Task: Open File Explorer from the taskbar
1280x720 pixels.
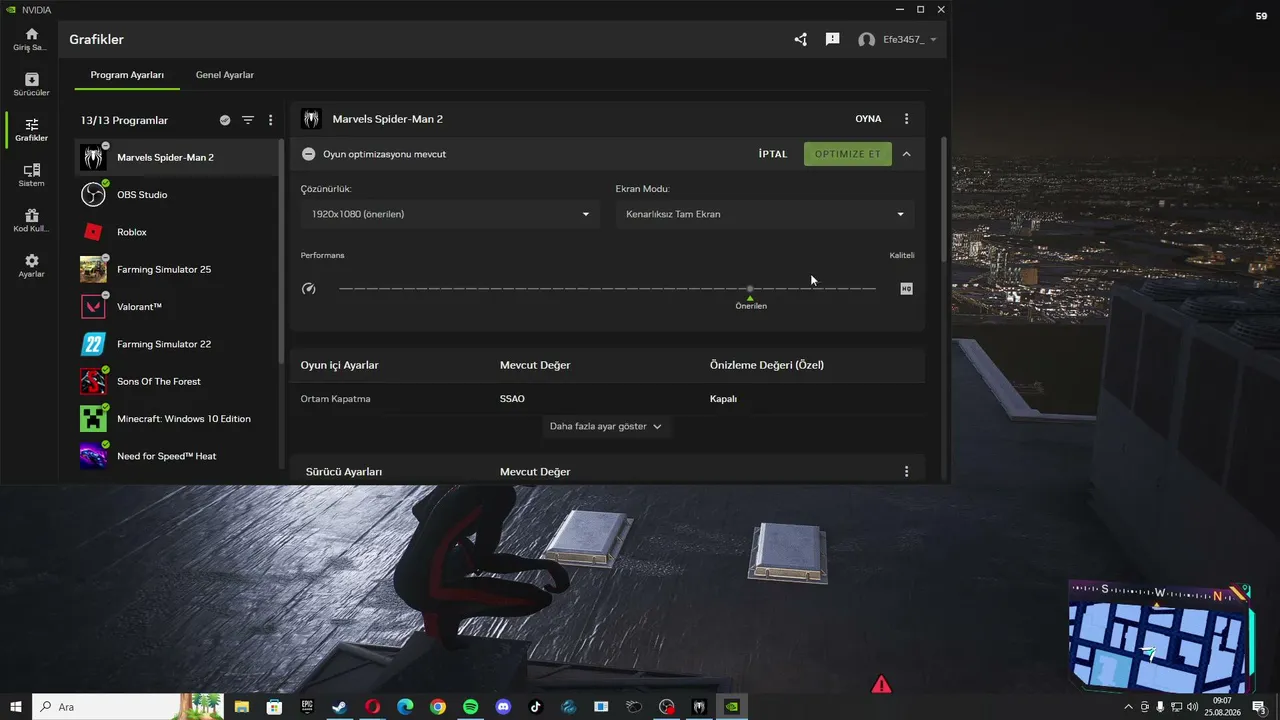Action: 242,707
